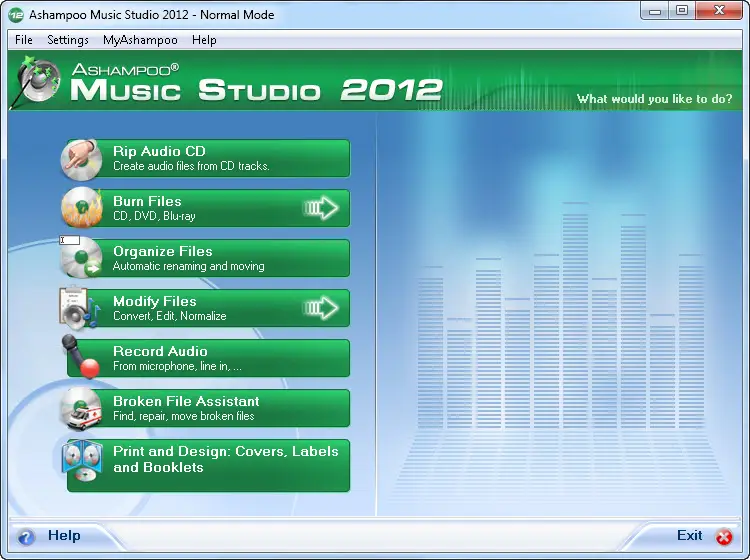Click the Rip Audio CD disc icon
Viewport: 750px width, 560px height.
click(81, 159)
